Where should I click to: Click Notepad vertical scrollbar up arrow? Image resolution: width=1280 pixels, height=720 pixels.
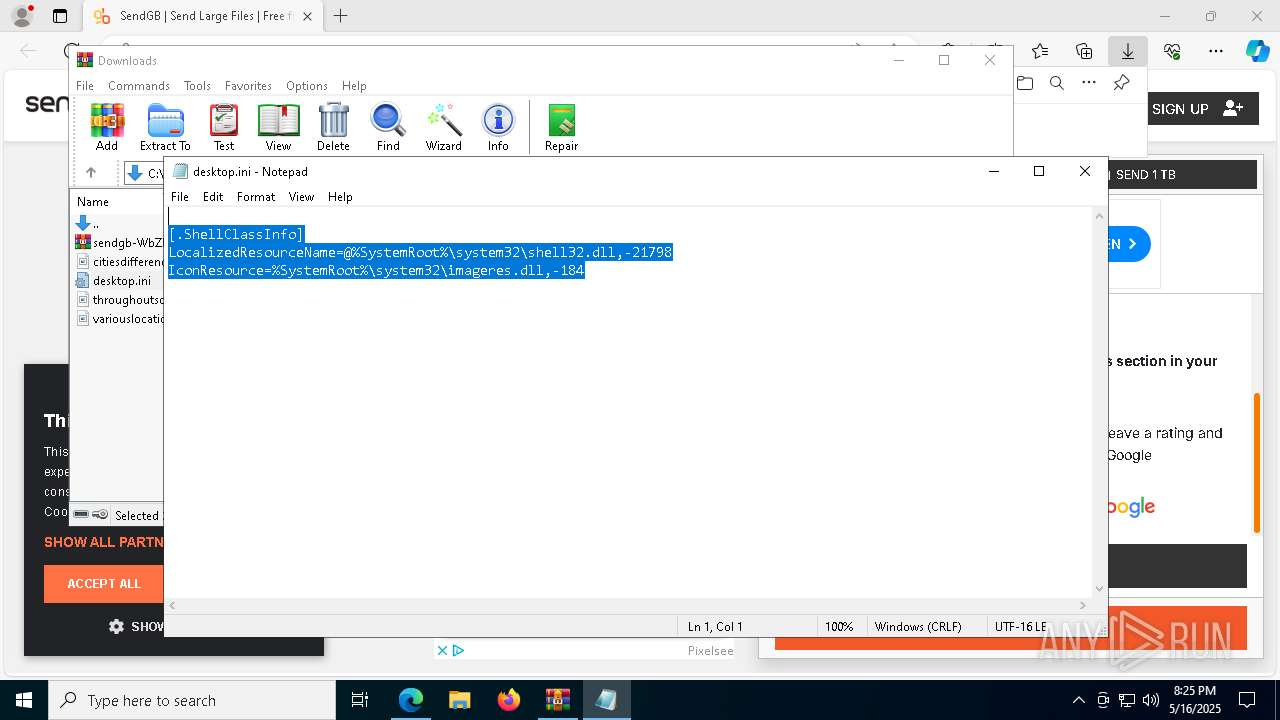1100,215
